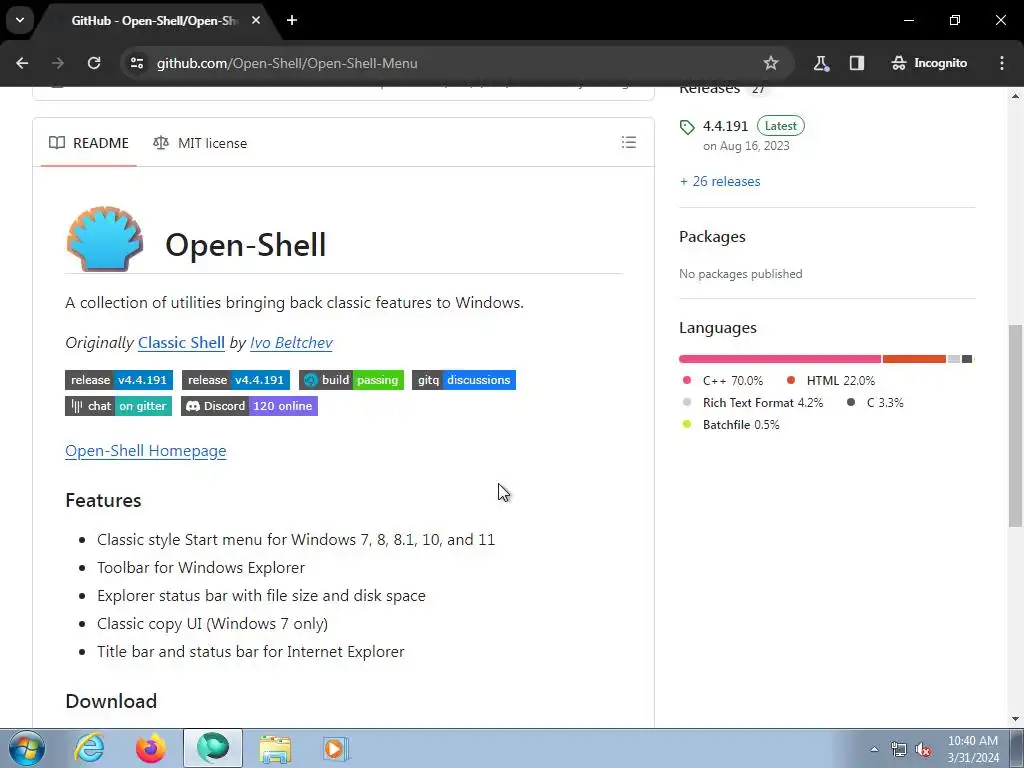
Task: Switch to the README tab
Action: 89,143
